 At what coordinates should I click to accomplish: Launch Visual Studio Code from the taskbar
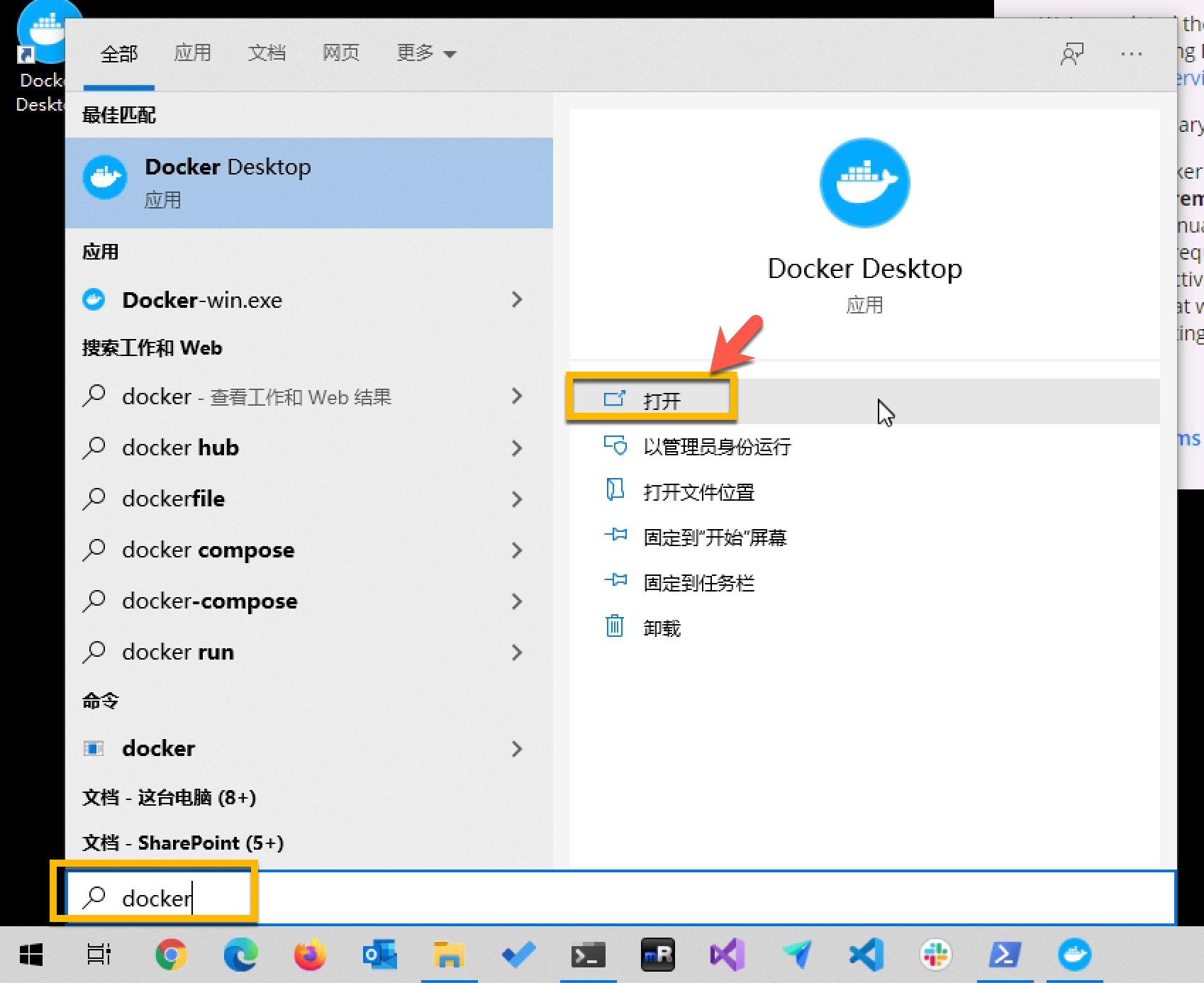pyautogui.click(x=866, y=955)
